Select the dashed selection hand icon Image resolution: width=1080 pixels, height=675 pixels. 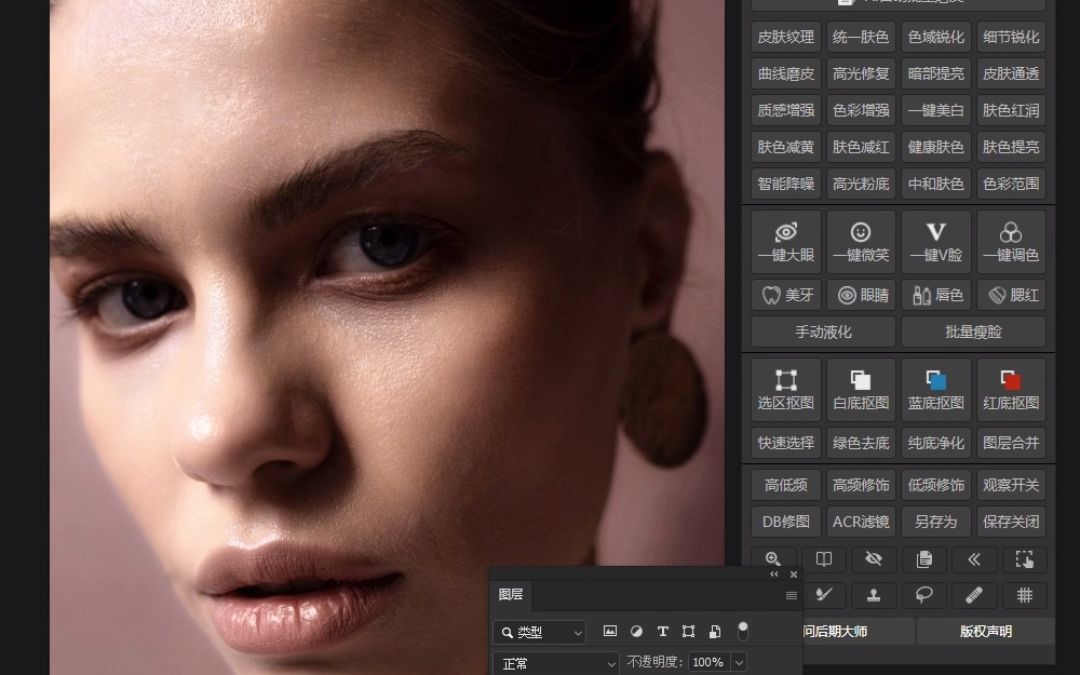(x=1024, y=559)
